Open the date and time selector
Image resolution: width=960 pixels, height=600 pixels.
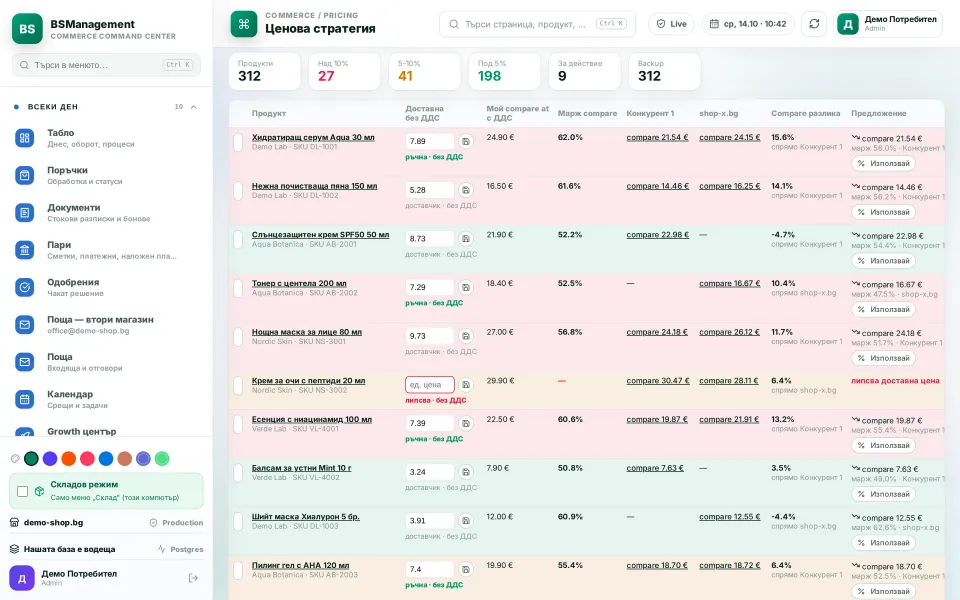tap(748, 24)
